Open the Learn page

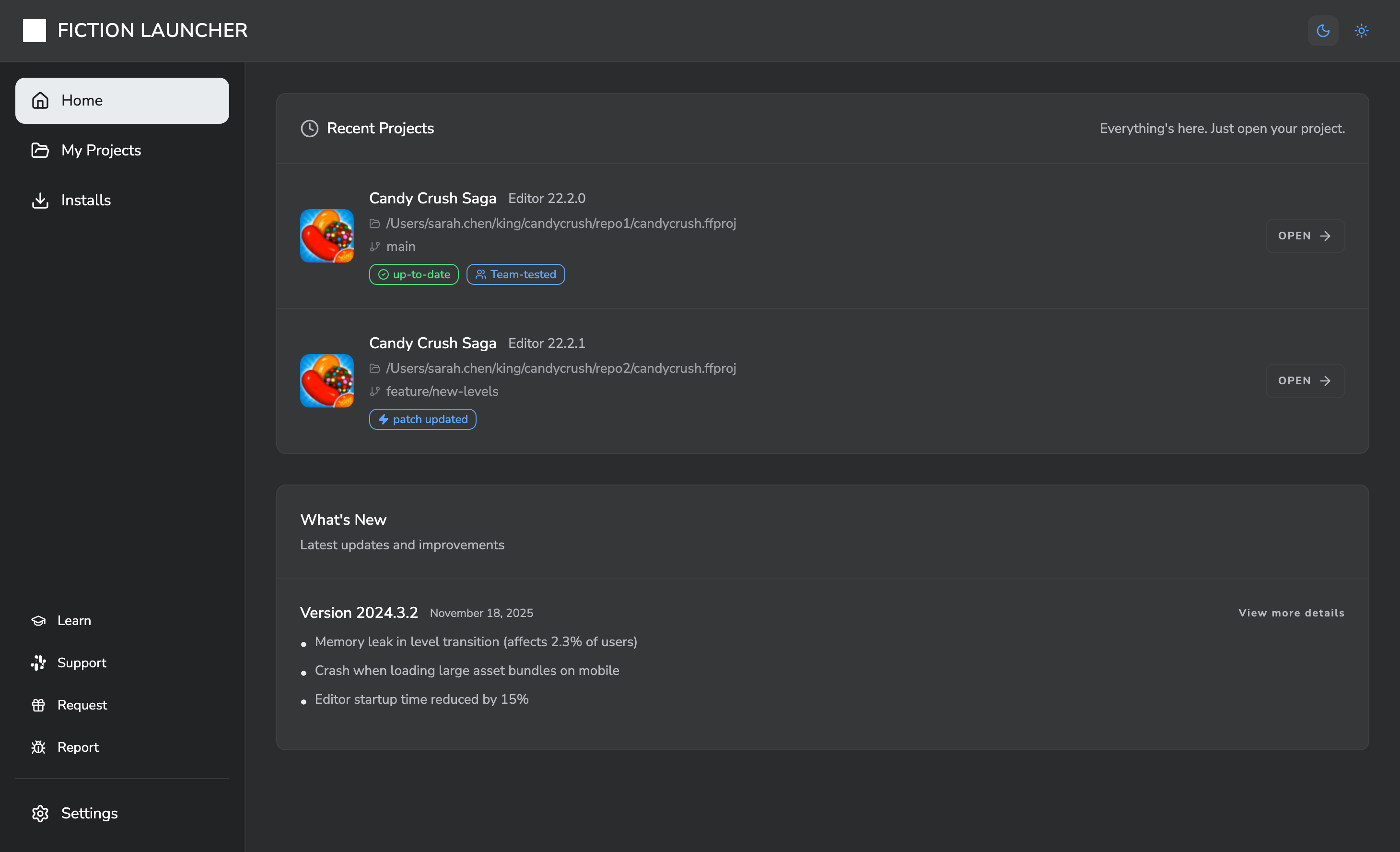click(122, 621)
